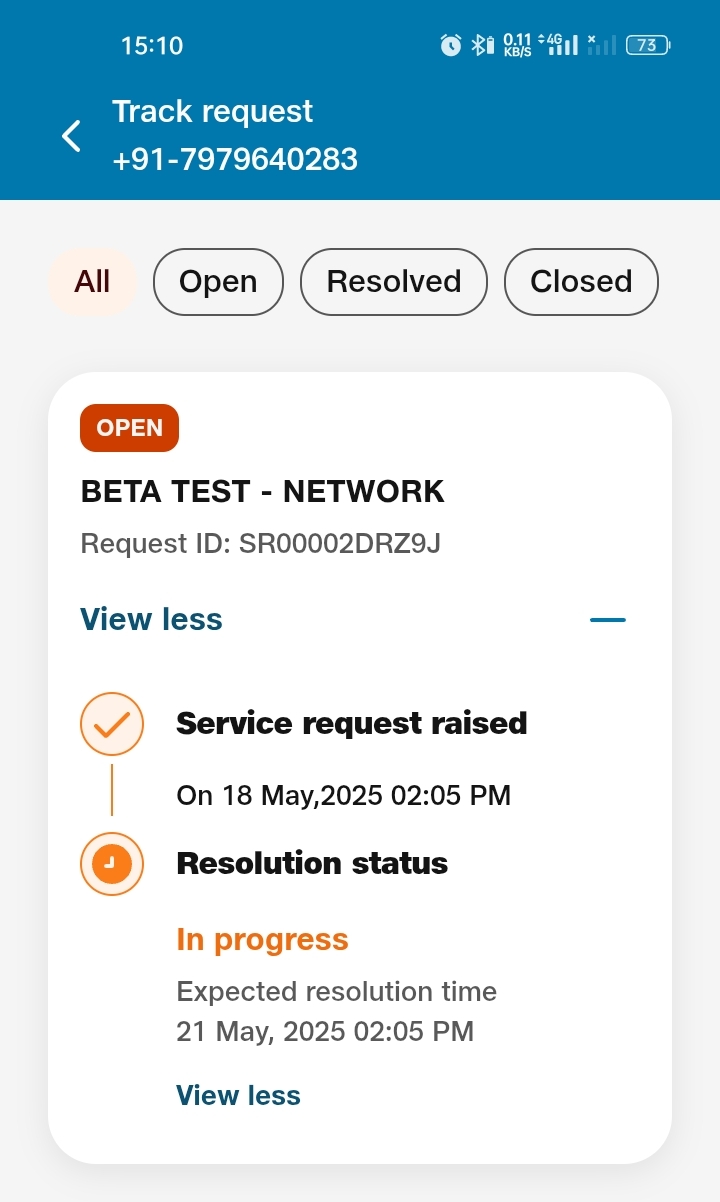The image size is (720, 1202).
Task: Tap the alarm clock status icon
Action: coord(451,45)
